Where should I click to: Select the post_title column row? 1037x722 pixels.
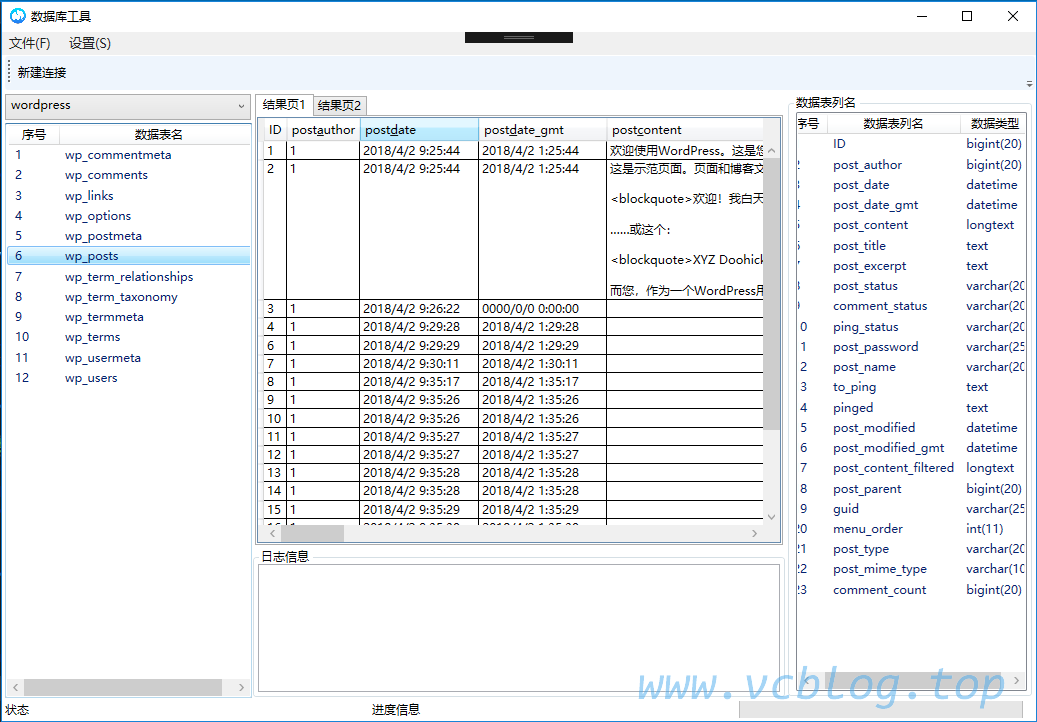911,246
